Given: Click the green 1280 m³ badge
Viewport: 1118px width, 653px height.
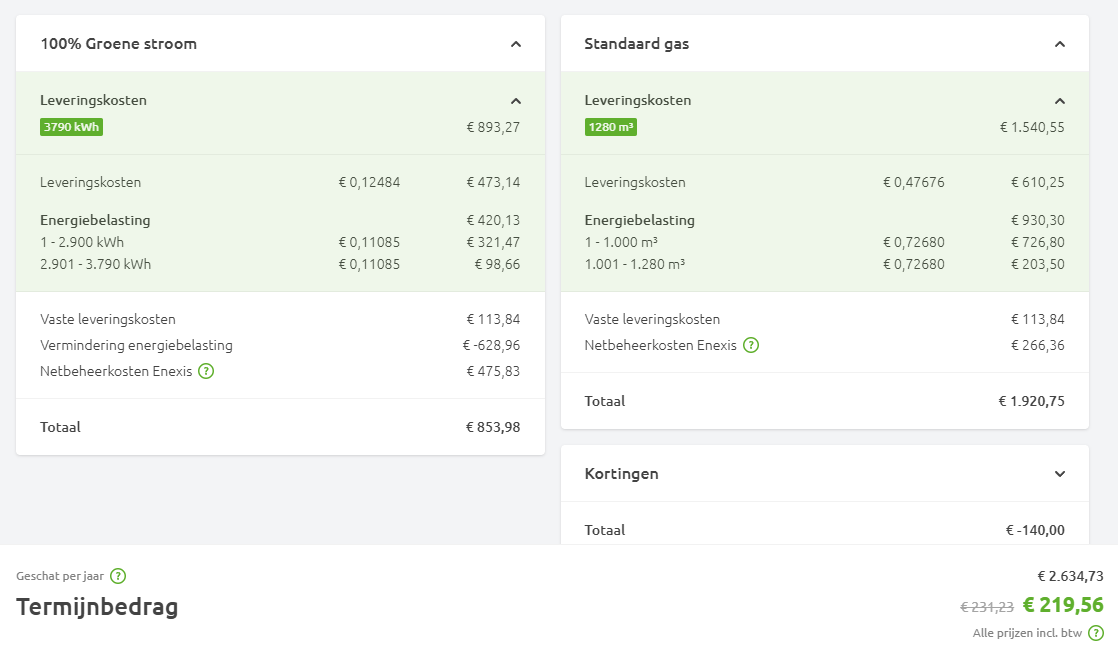Looking at the screenshot, I should click(x=611, y=127).
